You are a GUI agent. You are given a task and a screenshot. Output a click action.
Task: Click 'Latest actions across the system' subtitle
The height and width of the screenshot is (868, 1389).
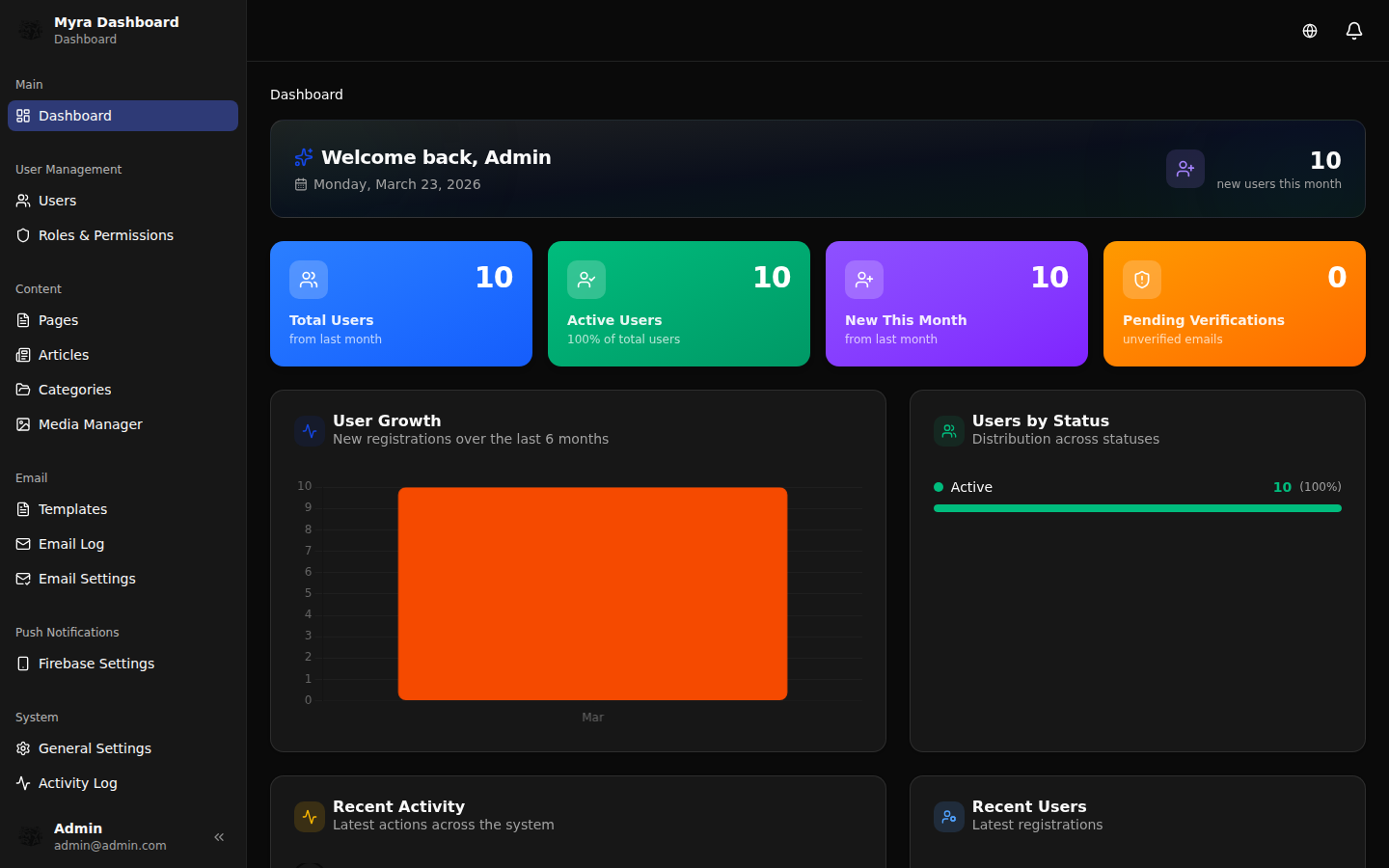444,825
